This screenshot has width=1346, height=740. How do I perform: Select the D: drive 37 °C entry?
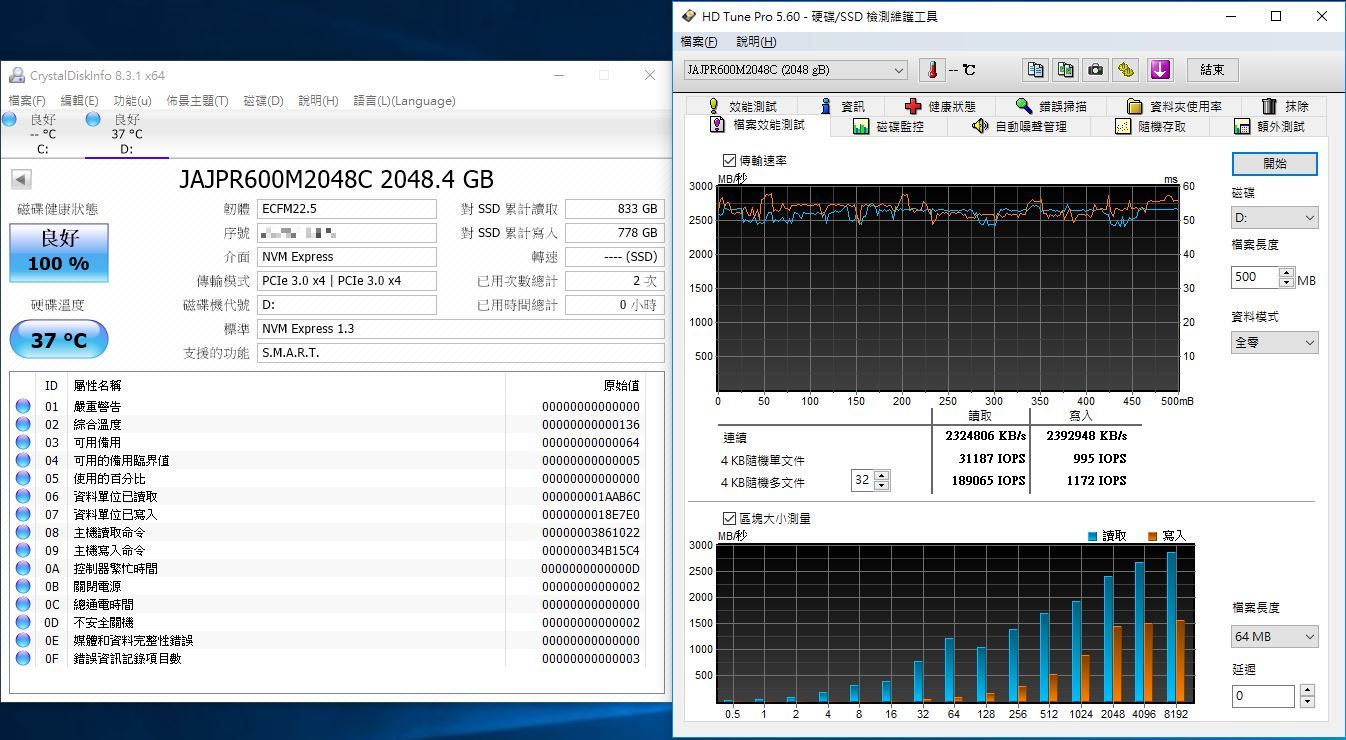click(127, 134)
